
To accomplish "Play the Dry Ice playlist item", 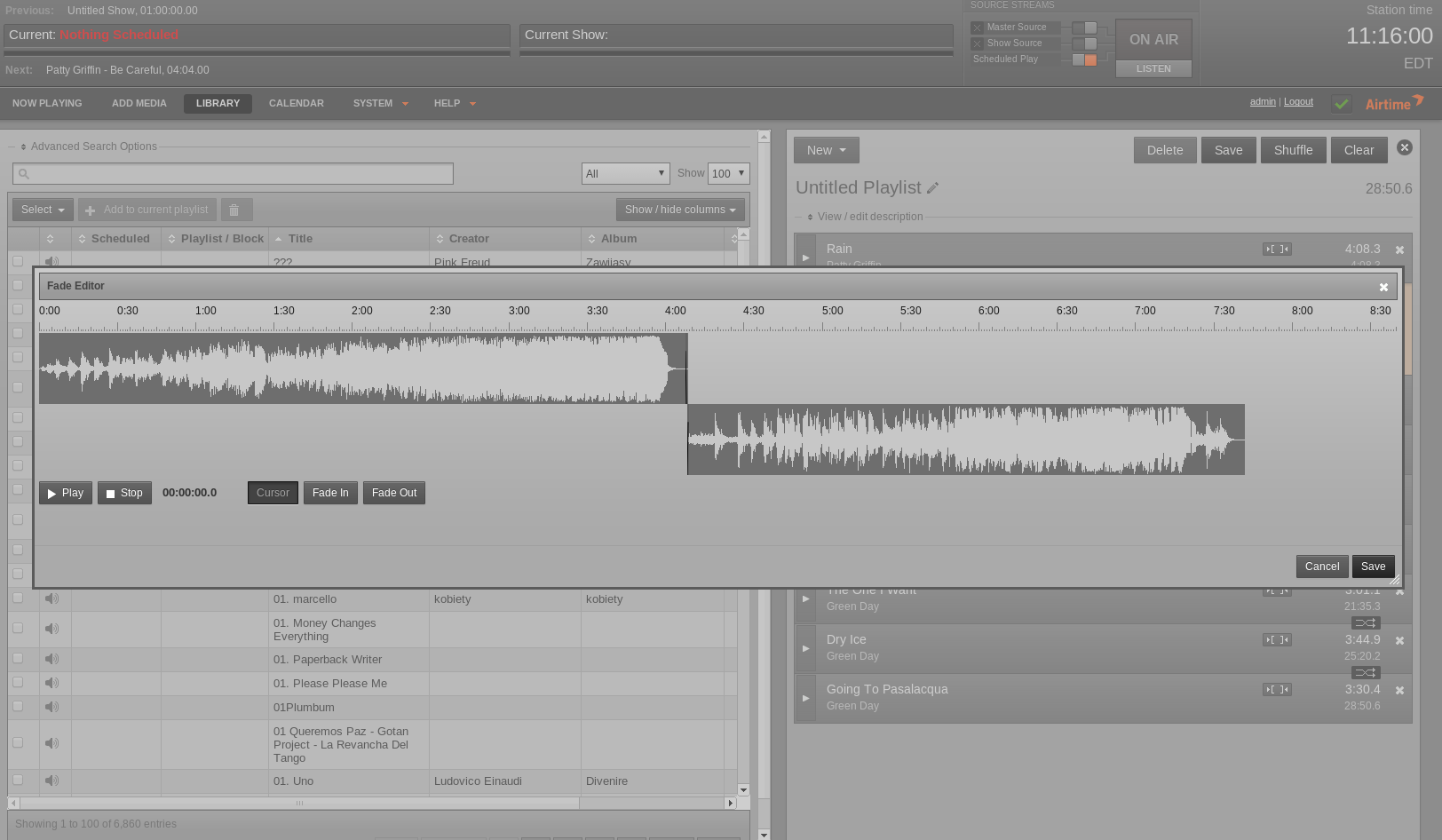I will pyautogui.click(x=805, y=648).
